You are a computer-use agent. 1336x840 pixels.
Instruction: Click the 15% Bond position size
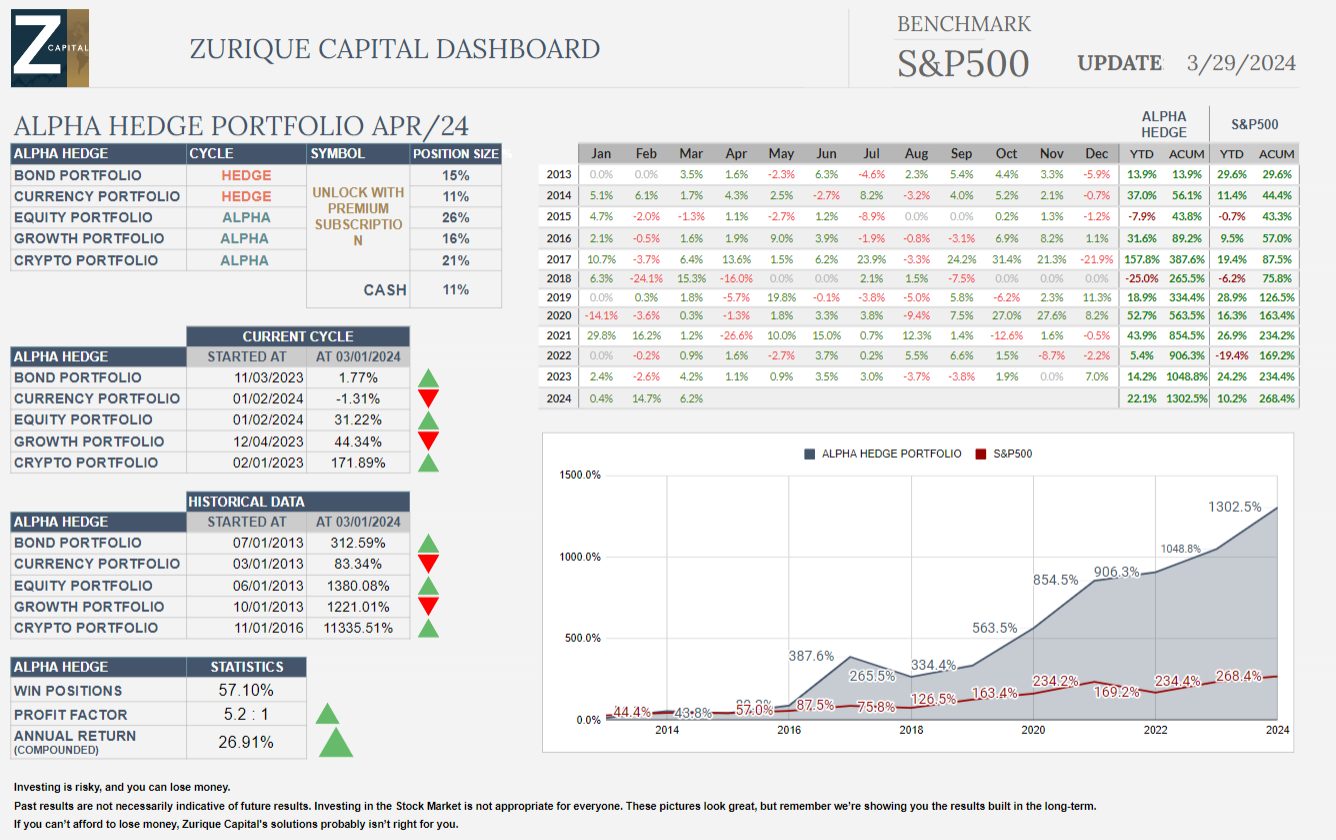pyautogui.click(x=456, y=175)
